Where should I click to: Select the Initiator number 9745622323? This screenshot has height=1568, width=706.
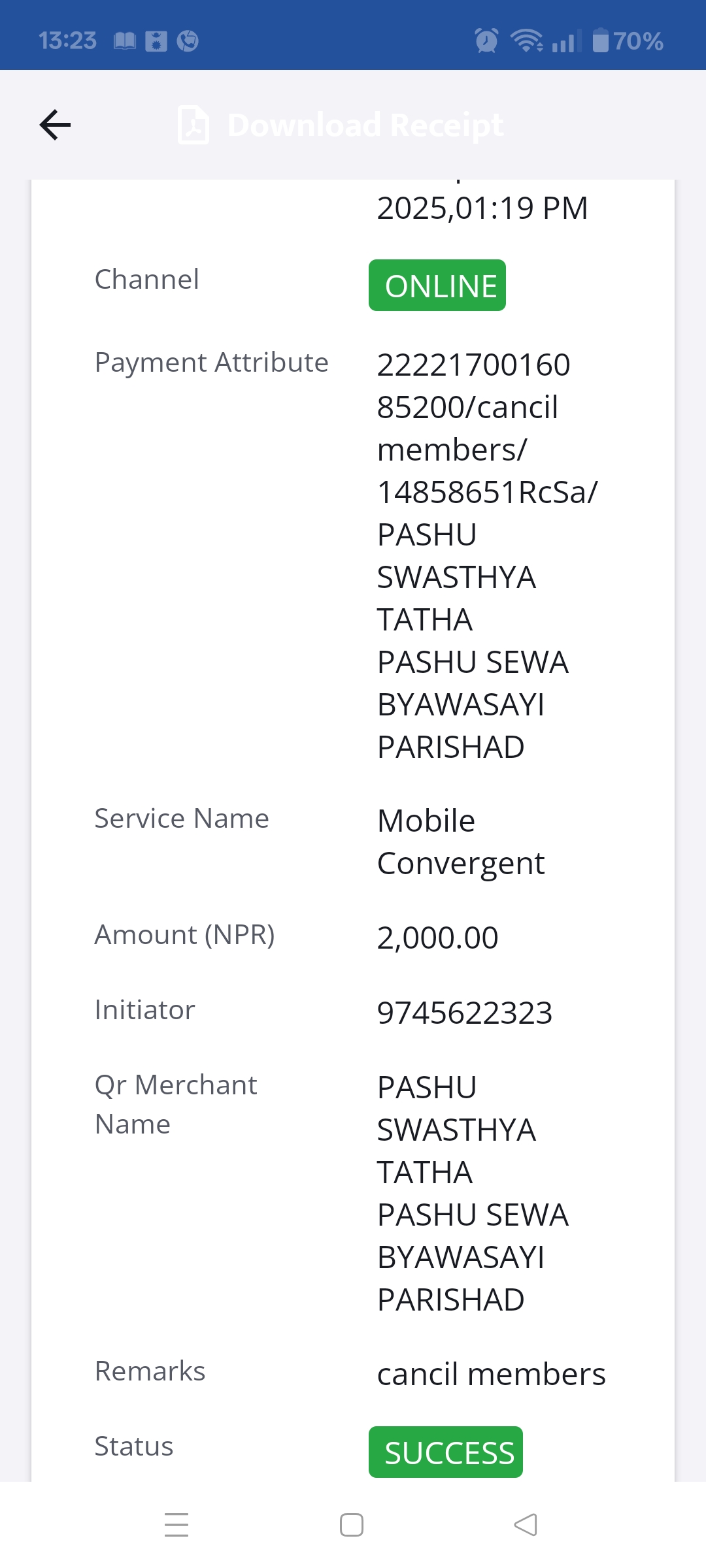465,1013
